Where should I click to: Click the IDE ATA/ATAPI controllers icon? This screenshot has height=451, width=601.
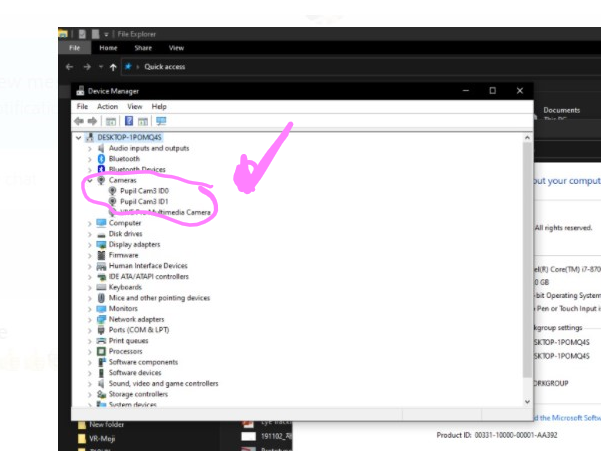[101, 277]
